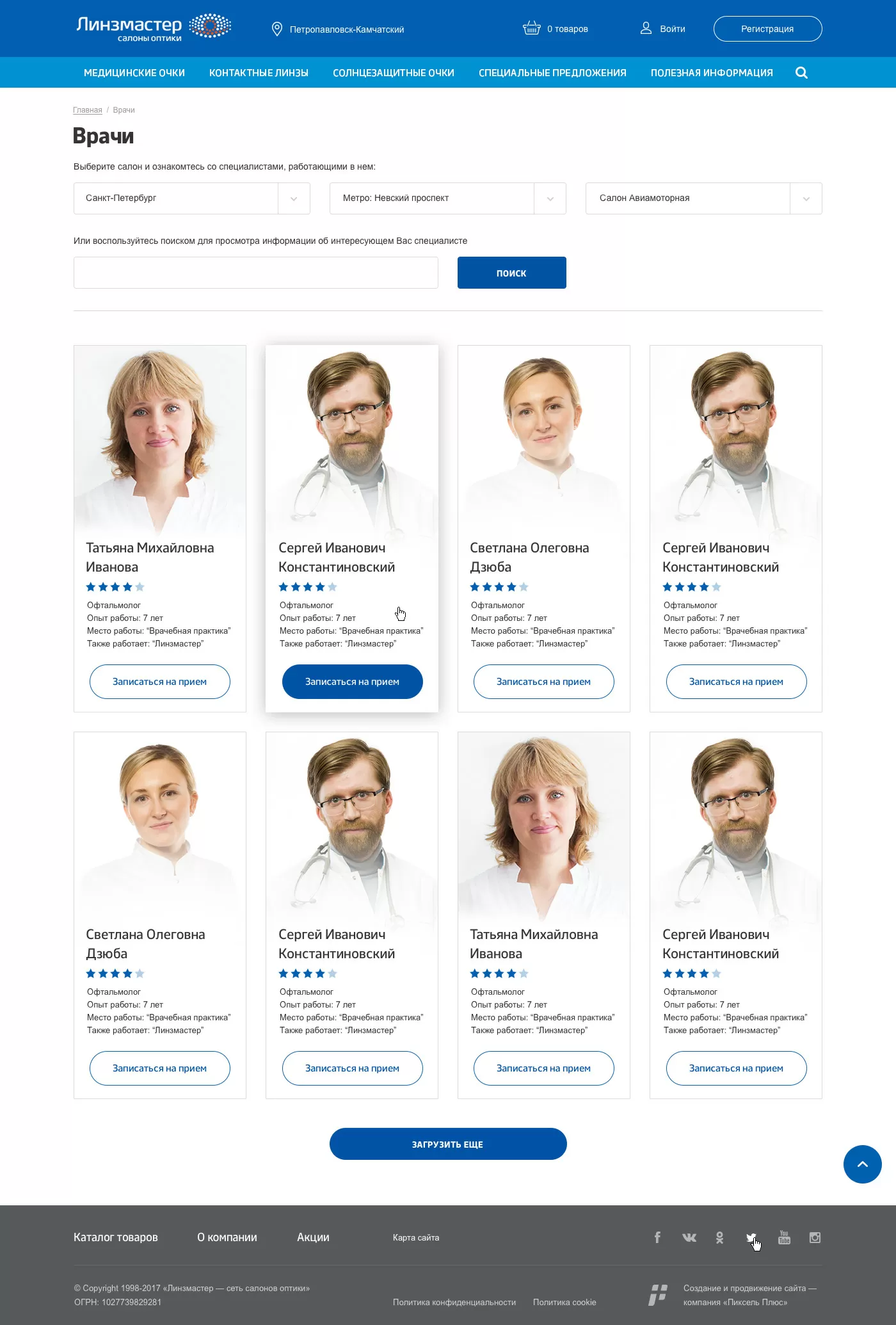The width and height of the screenshot is (896, 1325).
Task: Click the Регистрация button
Action: click(768, 29)
